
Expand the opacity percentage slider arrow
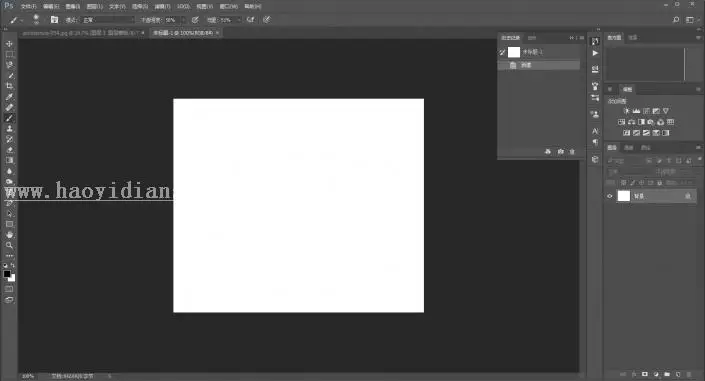[x=183, y=20]
